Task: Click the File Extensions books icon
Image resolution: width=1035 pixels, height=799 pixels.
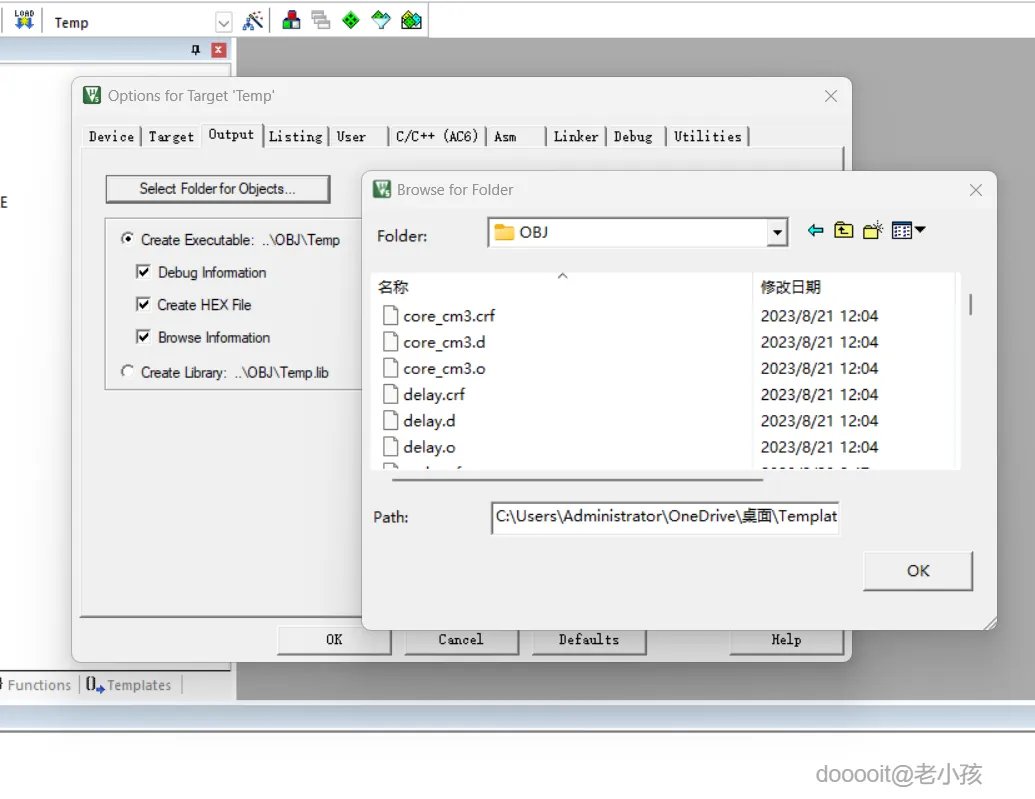Action: pyautogui.click(x=291, y=20)
